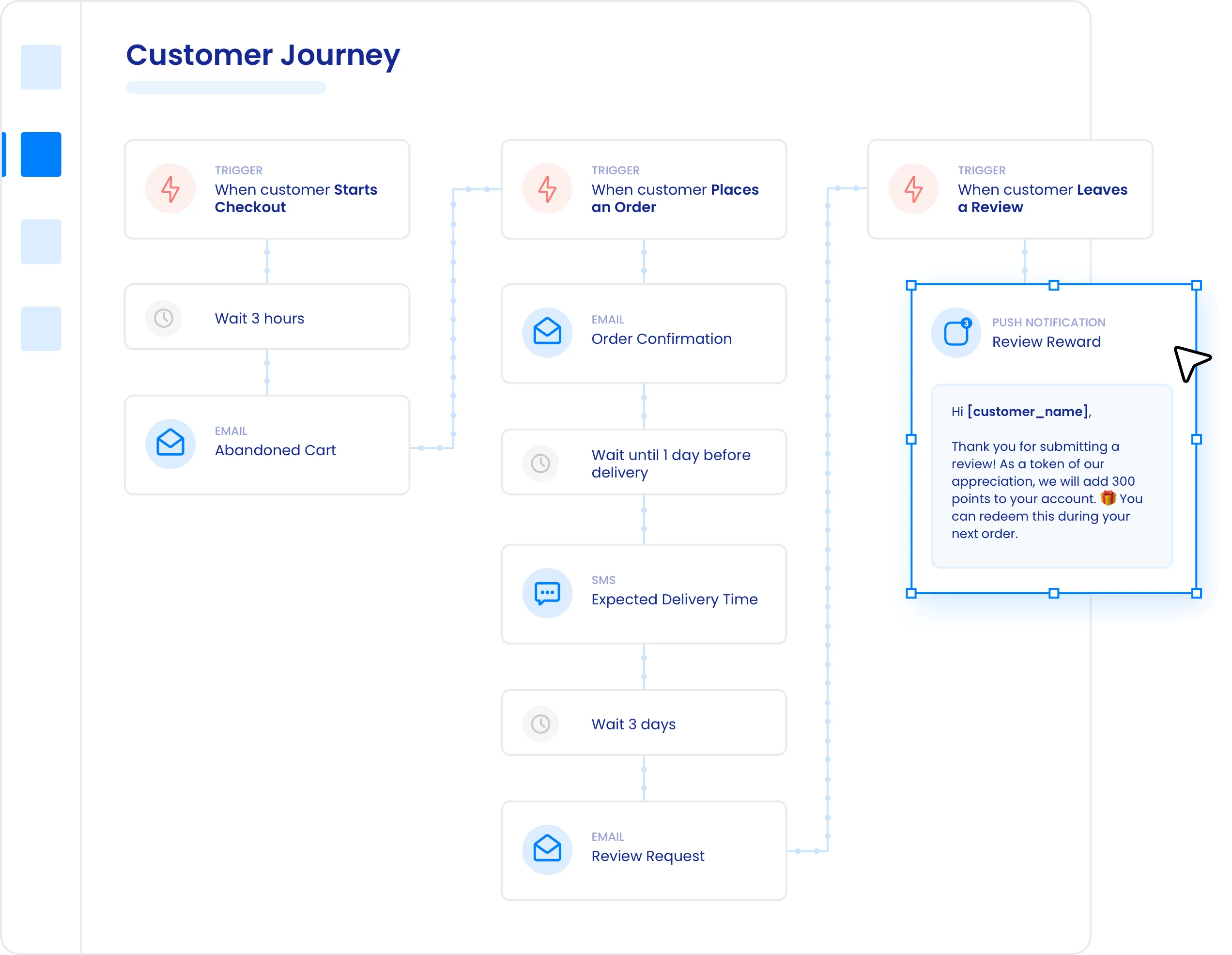Grab the bottom-left selection handle of Review Reward
Screen dimensions: 1232x955
pyautogui.click(x=911, y=593)
